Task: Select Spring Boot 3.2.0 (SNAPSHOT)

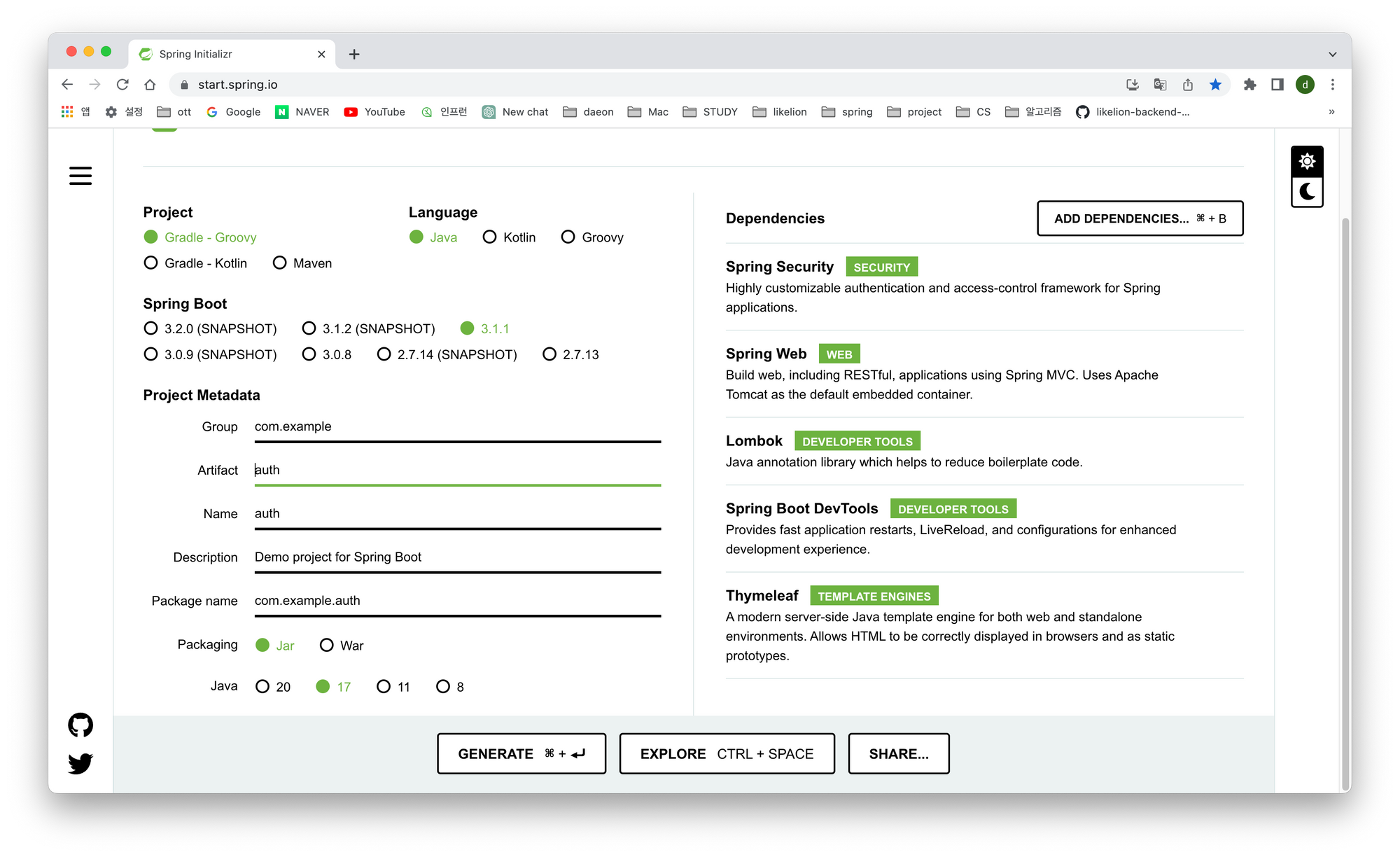Action: pos(210,328)
